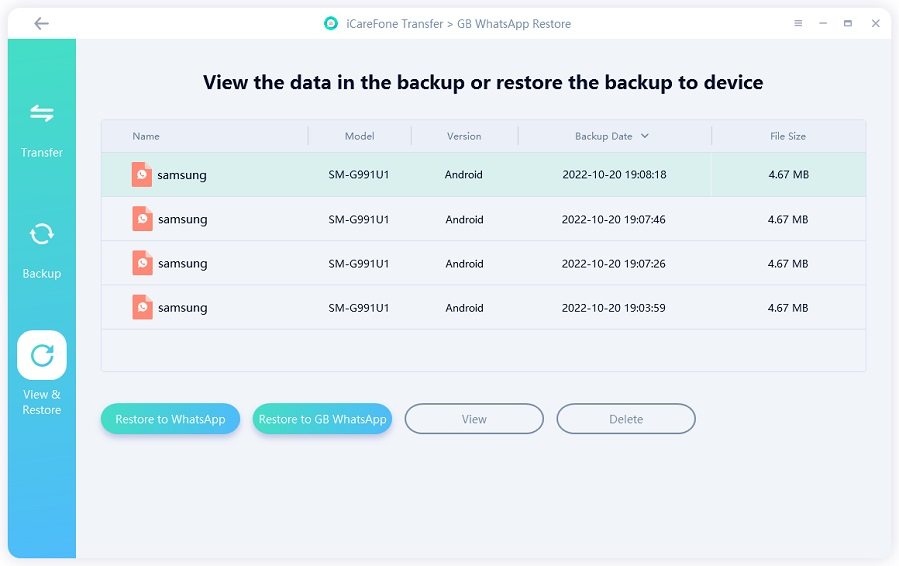The image size is (899, 566).
Task: Click backup date 2022-10-20 19:07:46
Action: coord(613,219)
